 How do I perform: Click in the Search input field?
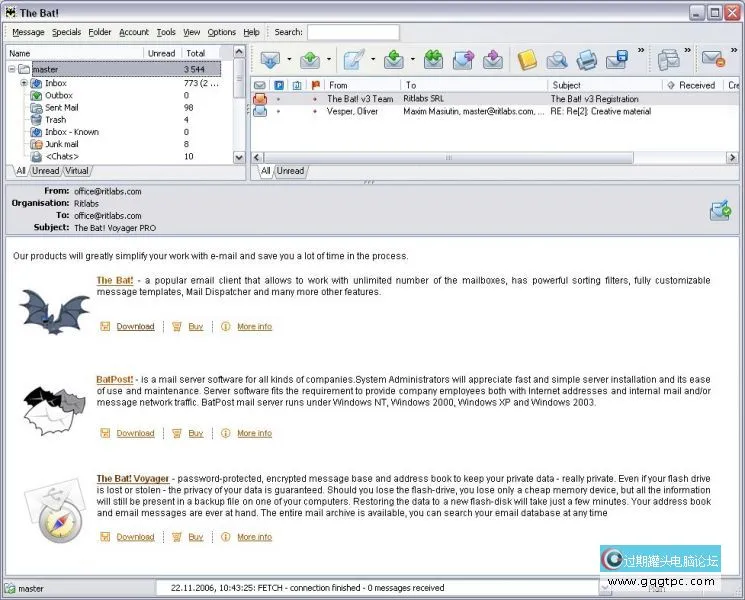353,32
